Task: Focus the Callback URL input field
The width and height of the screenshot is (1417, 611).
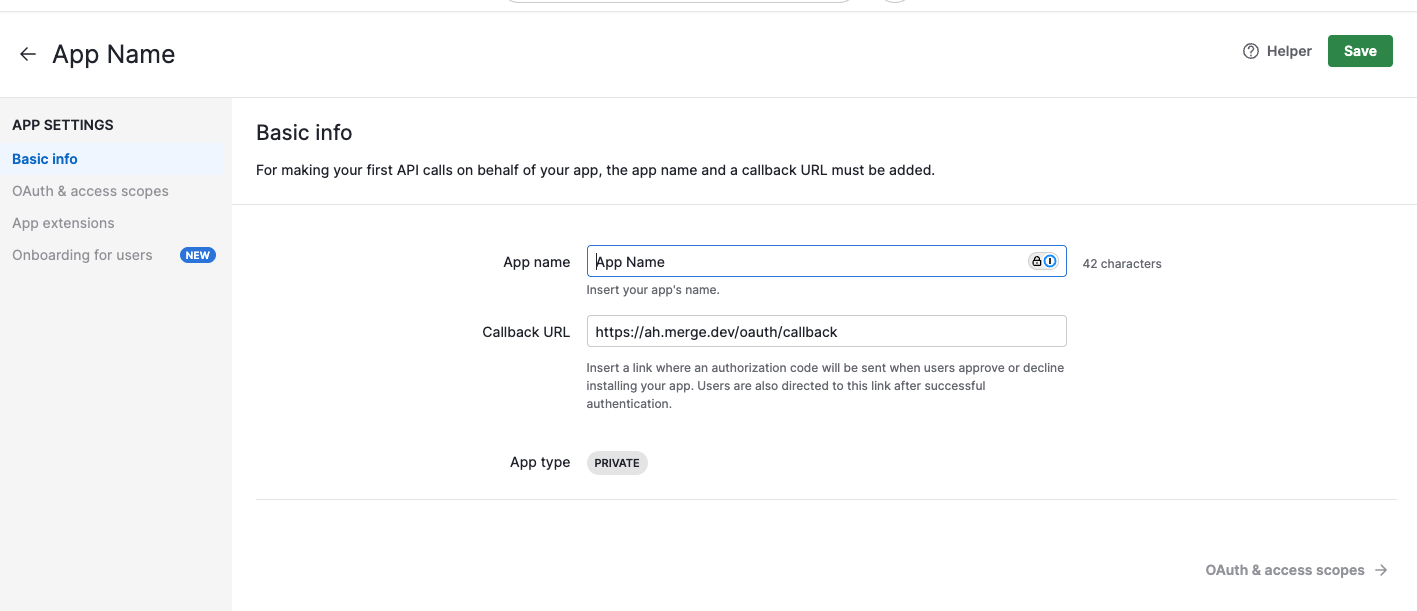Action: pyautogui.click(x=826, y=331)
